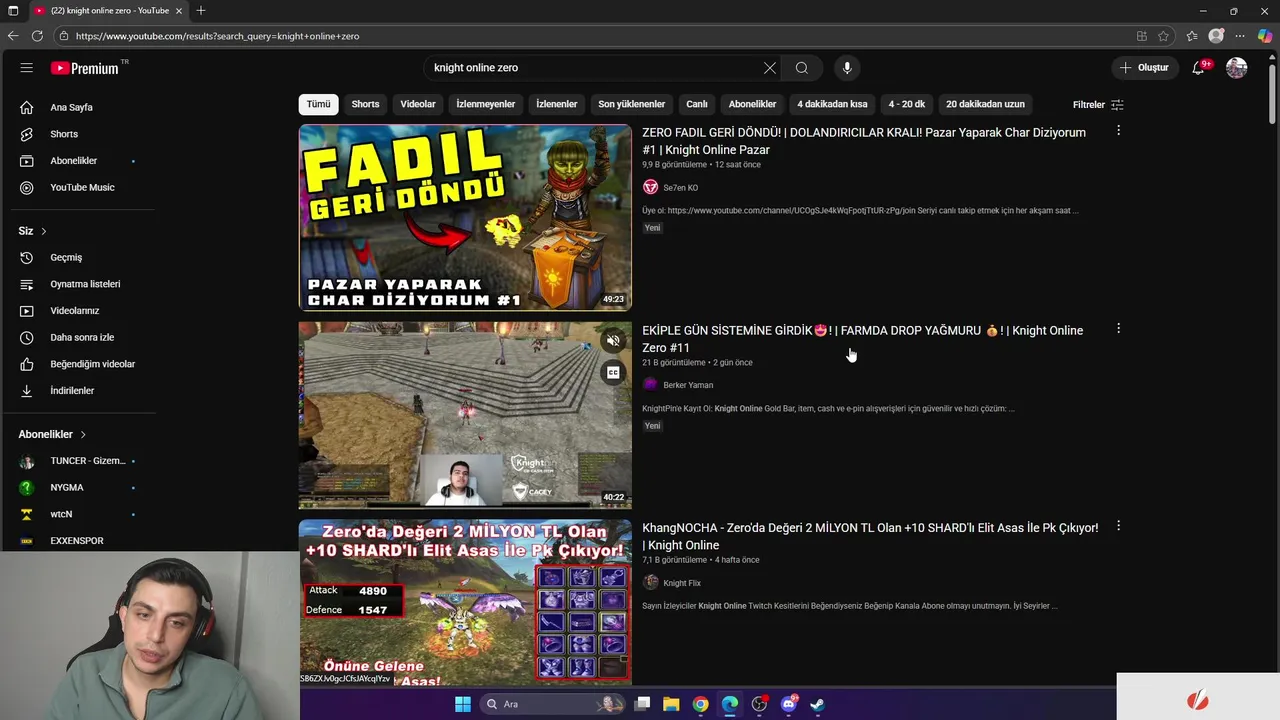This screenshot has width=1280, height=720.
Task: Open more options for FADIL video
Action: click(x=1118, y=131)
